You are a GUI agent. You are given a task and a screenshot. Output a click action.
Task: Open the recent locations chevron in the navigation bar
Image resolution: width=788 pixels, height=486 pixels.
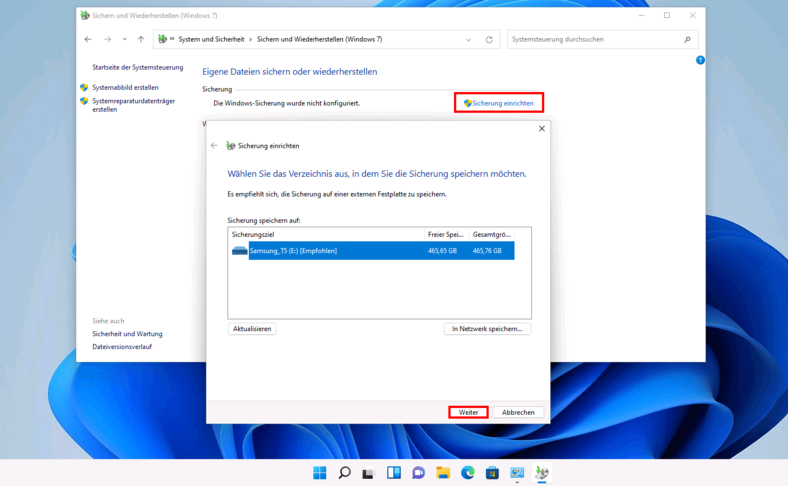124,40
